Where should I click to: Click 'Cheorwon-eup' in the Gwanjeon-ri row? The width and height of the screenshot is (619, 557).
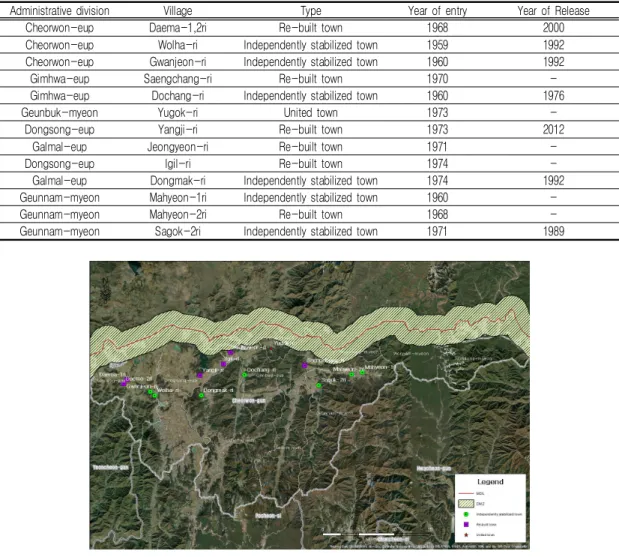60,62
